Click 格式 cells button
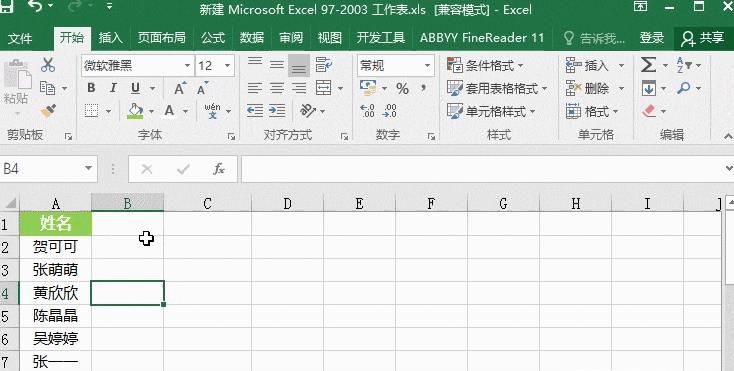 pyautogui.click(x=592, y=111)
